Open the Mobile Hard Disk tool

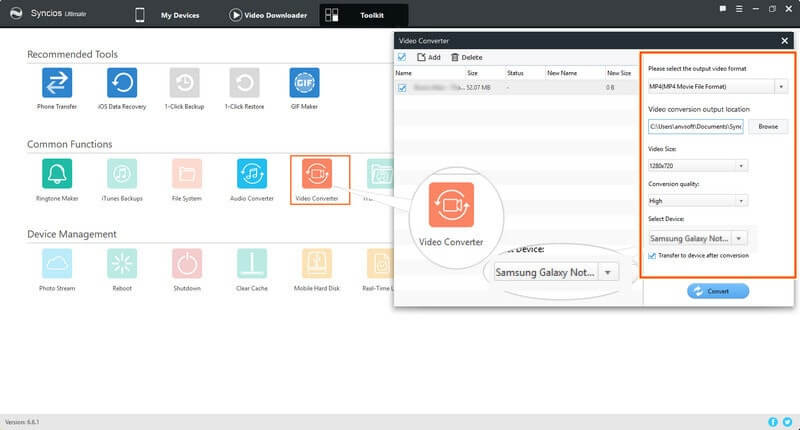[317, 263]
